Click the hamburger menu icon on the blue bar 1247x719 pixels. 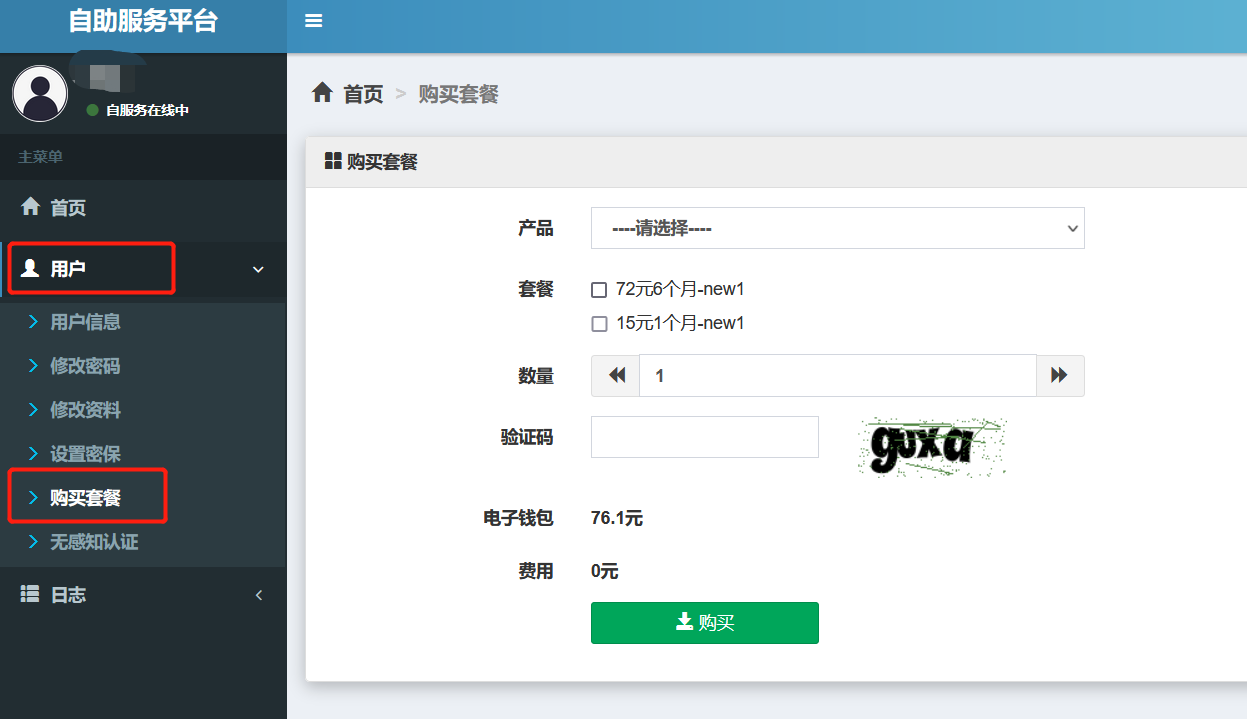[313, 19]
